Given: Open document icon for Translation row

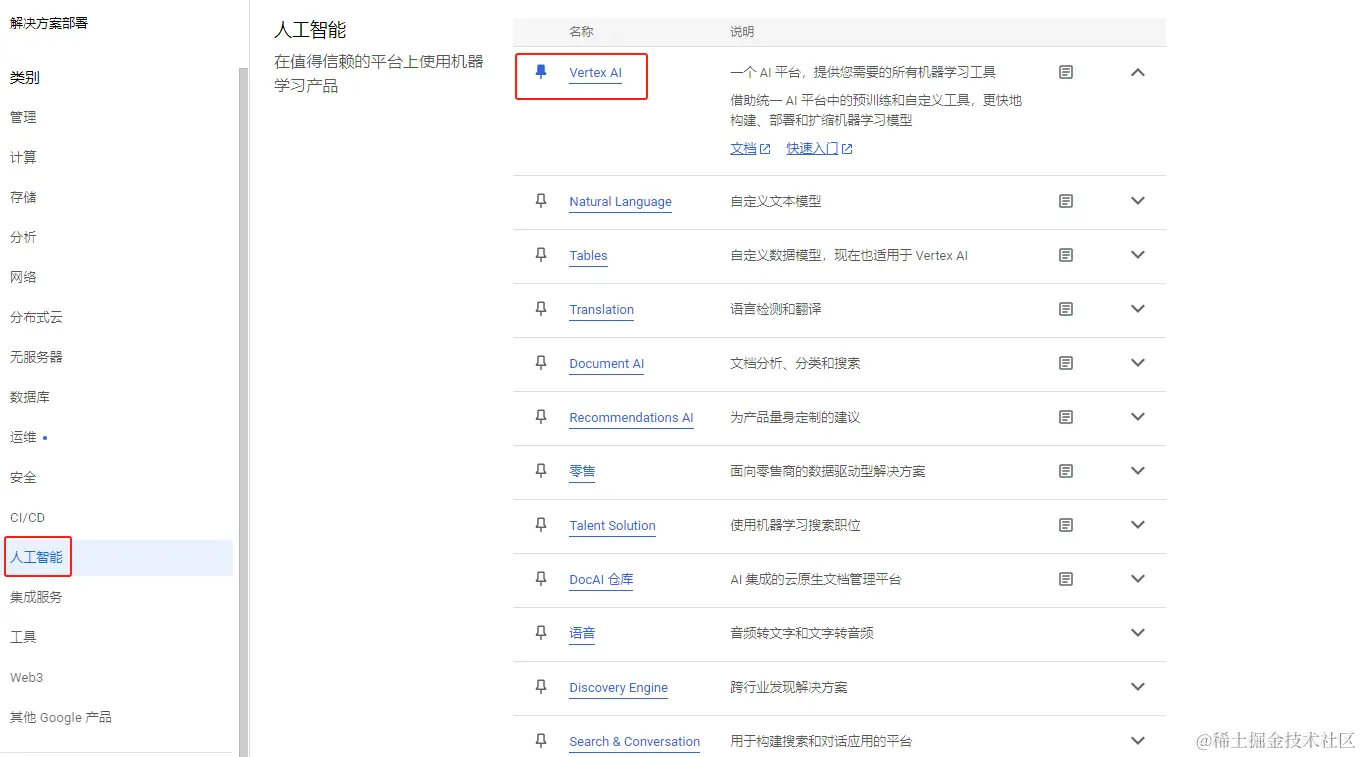Looking at the screenshot, I should click(1066, 309).
